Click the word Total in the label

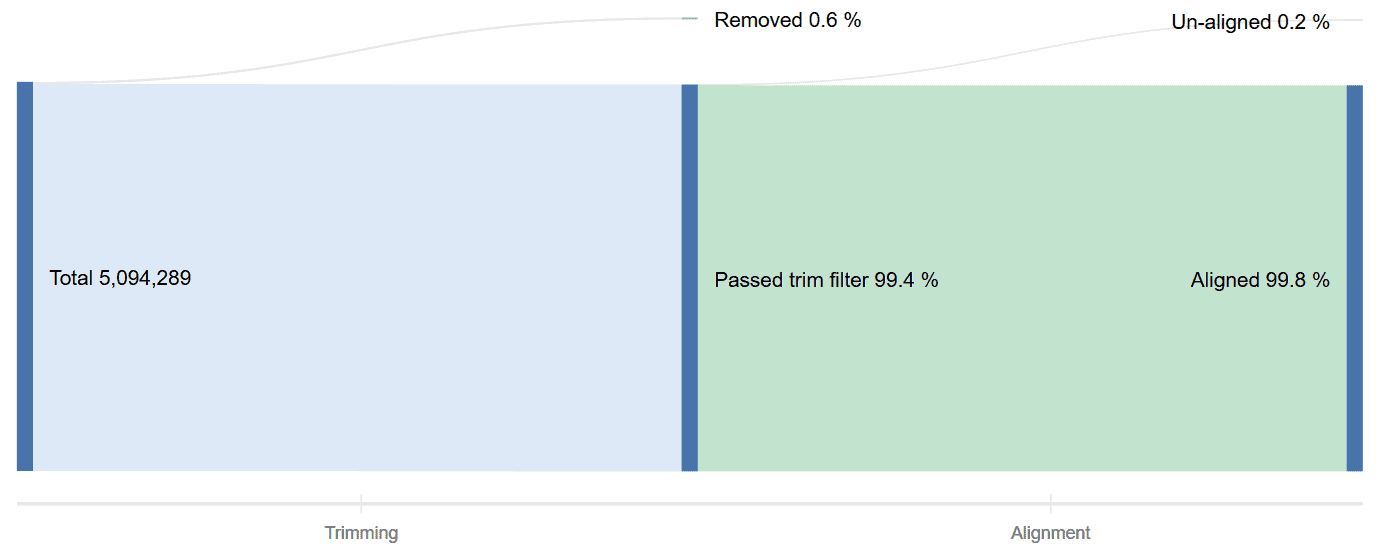(x=71, y=278)
